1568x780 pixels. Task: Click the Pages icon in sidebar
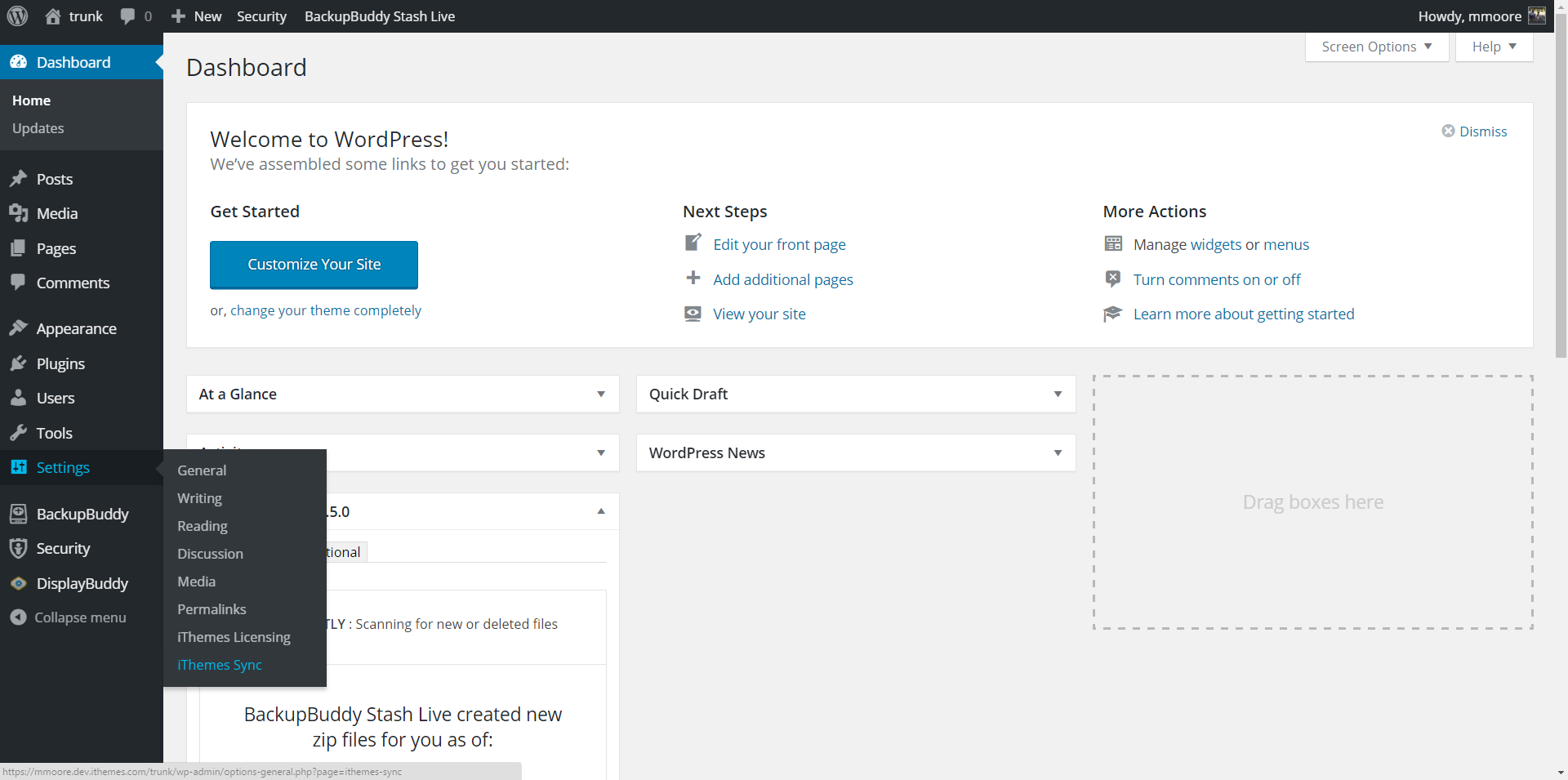(x=18, y=248)
